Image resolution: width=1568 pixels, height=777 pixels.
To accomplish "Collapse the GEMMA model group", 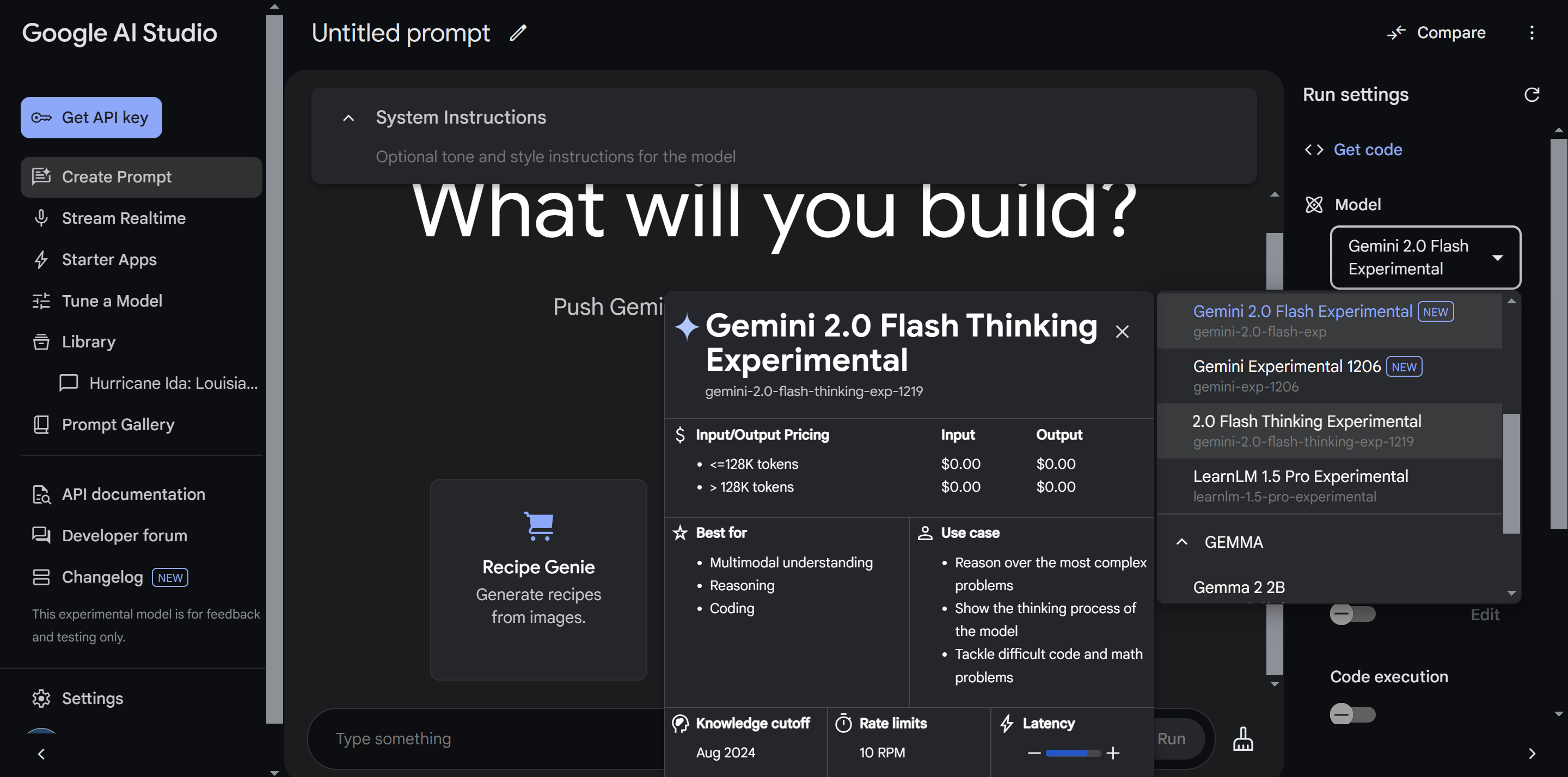I will tap(1181, 542).
